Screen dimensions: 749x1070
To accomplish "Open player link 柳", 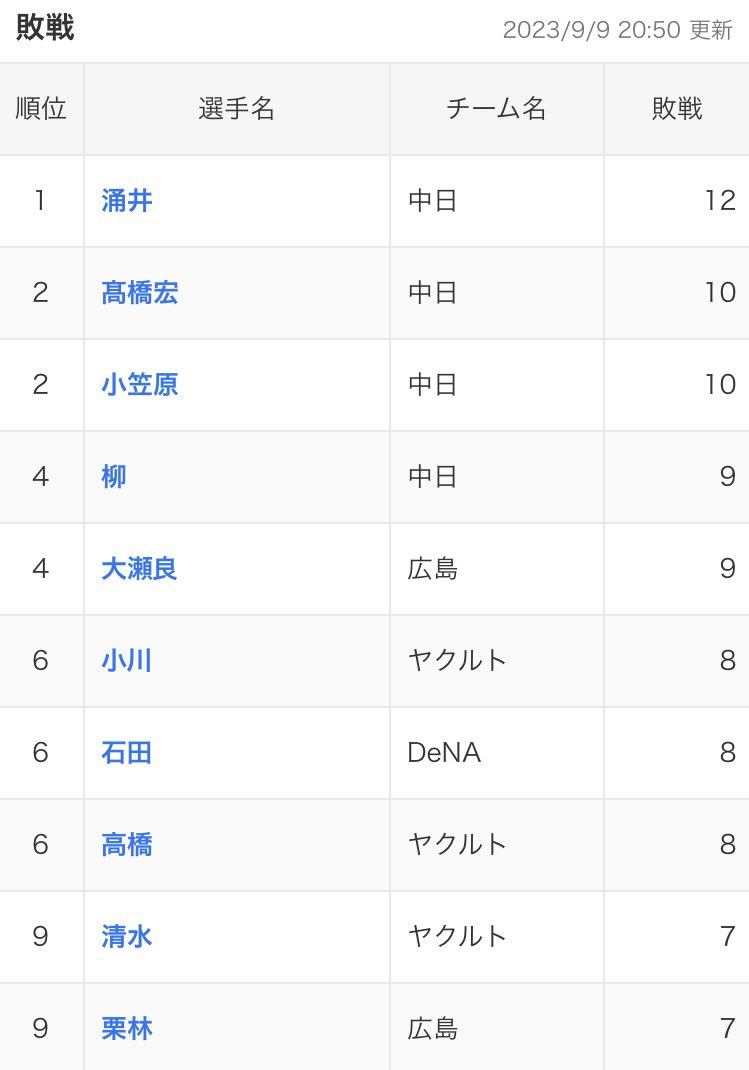I will [113, 476].
